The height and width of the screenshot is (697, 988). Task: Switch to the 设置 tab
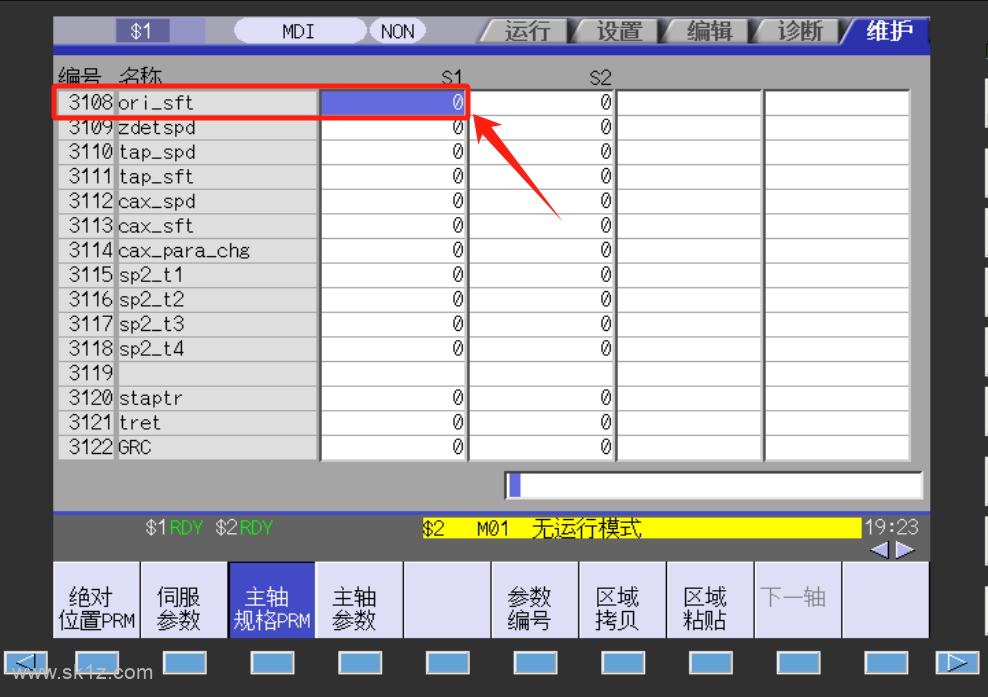[x=618, y=31]
